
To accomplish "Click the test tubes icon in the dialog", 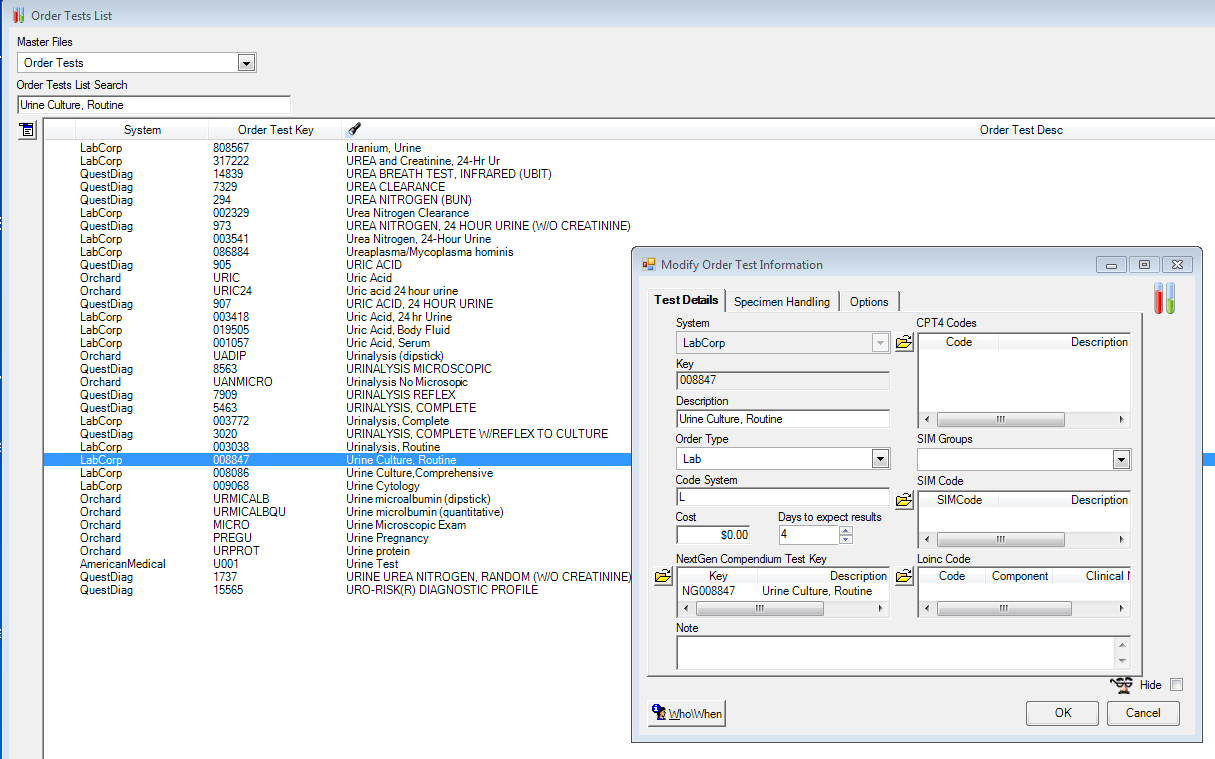I will [1164, 298].
